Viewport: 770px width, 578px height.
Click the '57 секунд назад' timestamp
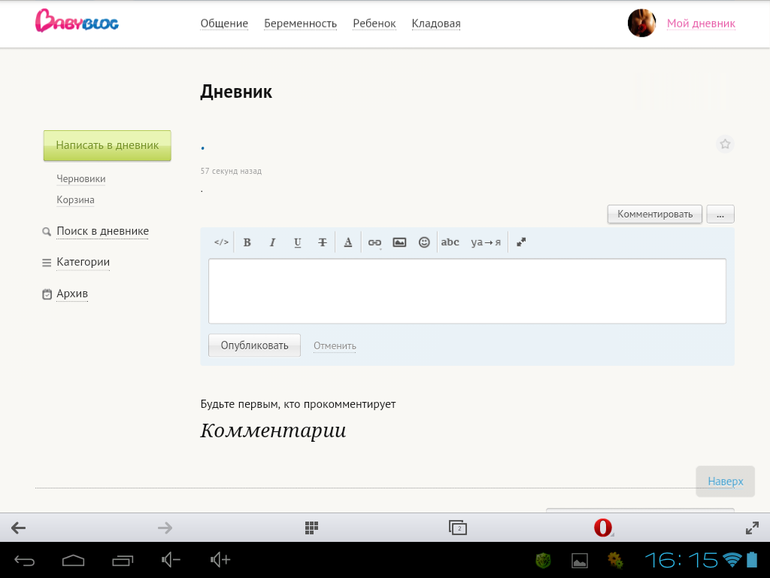point(231,171)
